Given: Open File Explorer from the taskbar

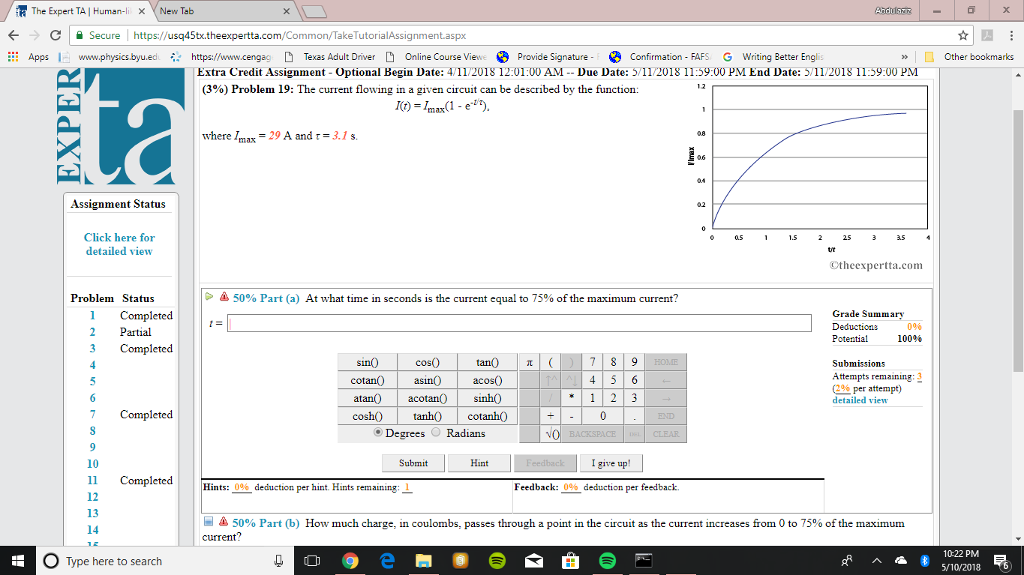Looking at the screenshot, I should click(422, 561).
